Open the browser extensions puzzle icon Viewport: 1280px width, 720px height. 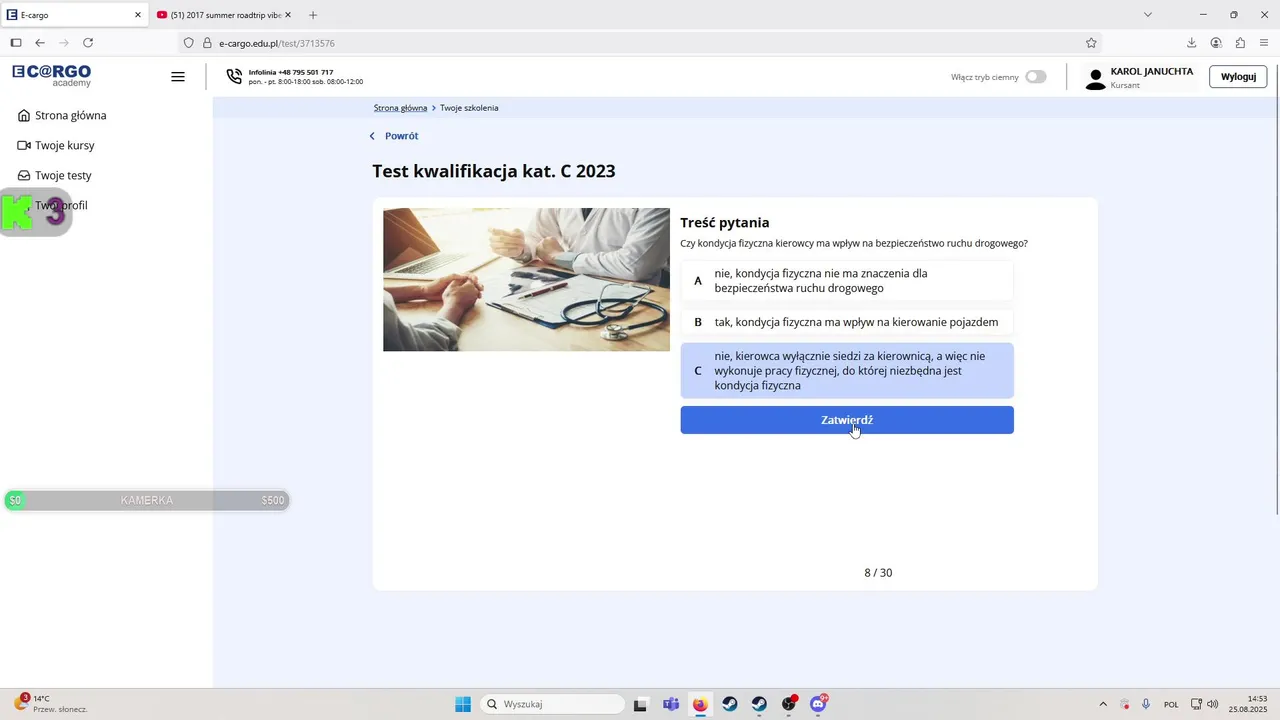tap(1240, 43)
